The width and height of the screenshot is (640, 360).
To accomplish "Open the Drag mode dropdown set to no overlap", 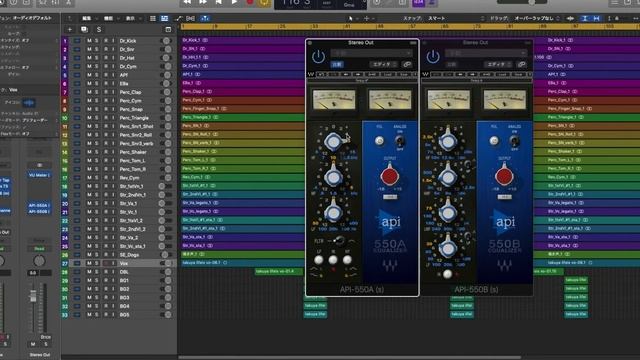I will (537, 18).
